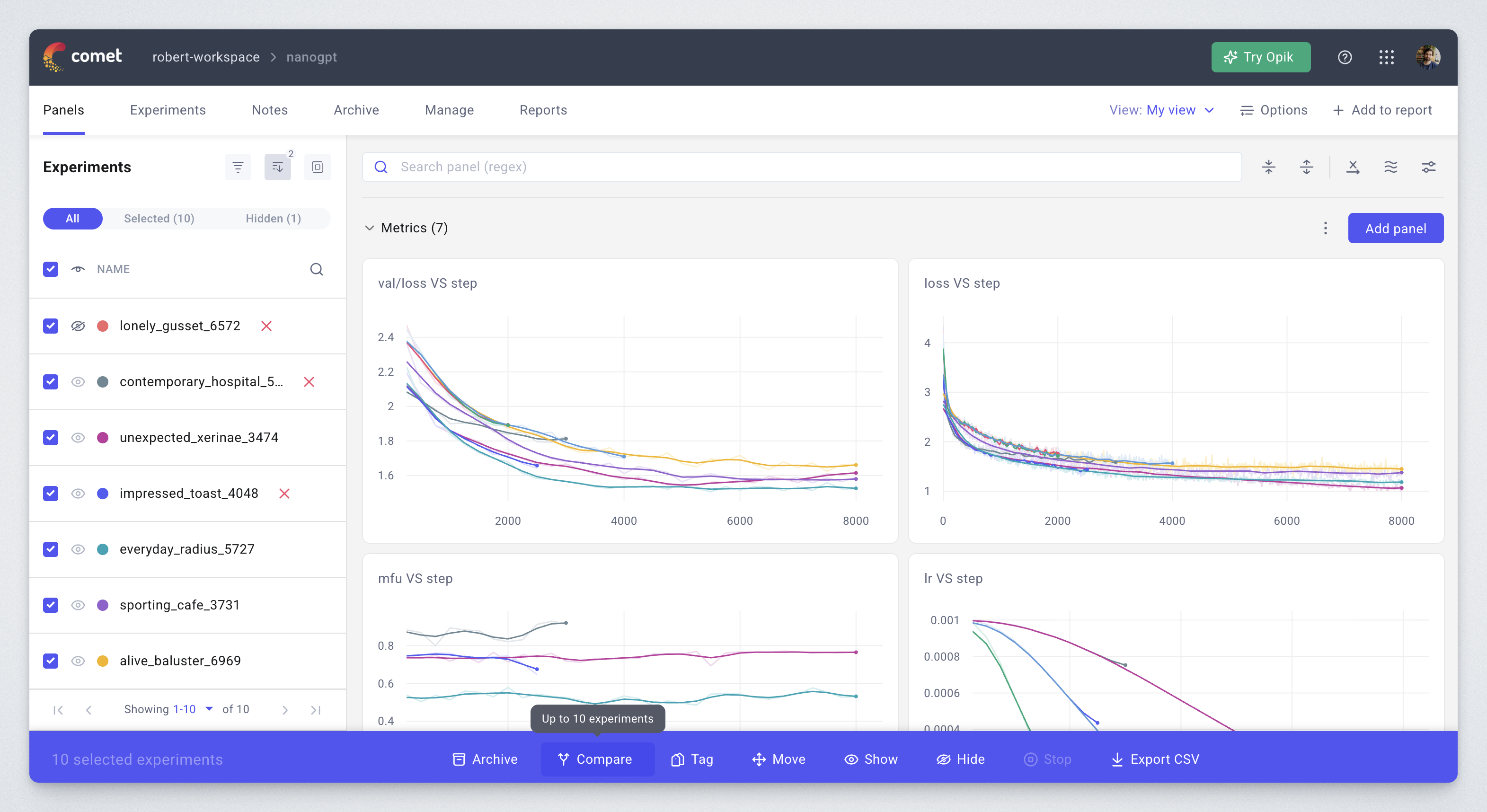1487x812 pixels.
Task: Toggle visibility of sporting_cafe_3731 experiment
Action: (x=78, y=605)
